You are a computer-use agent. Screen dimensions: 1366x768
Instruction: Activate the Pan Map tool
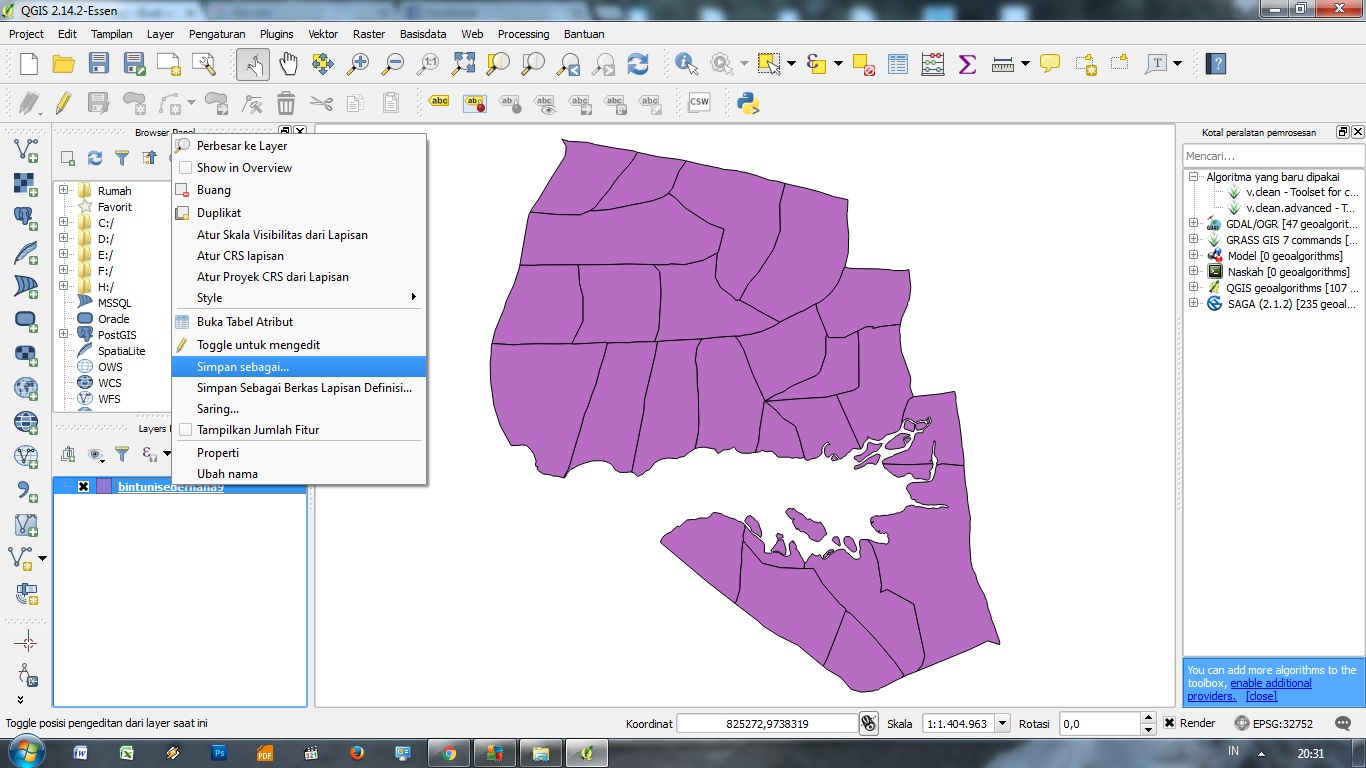(288, 62)
